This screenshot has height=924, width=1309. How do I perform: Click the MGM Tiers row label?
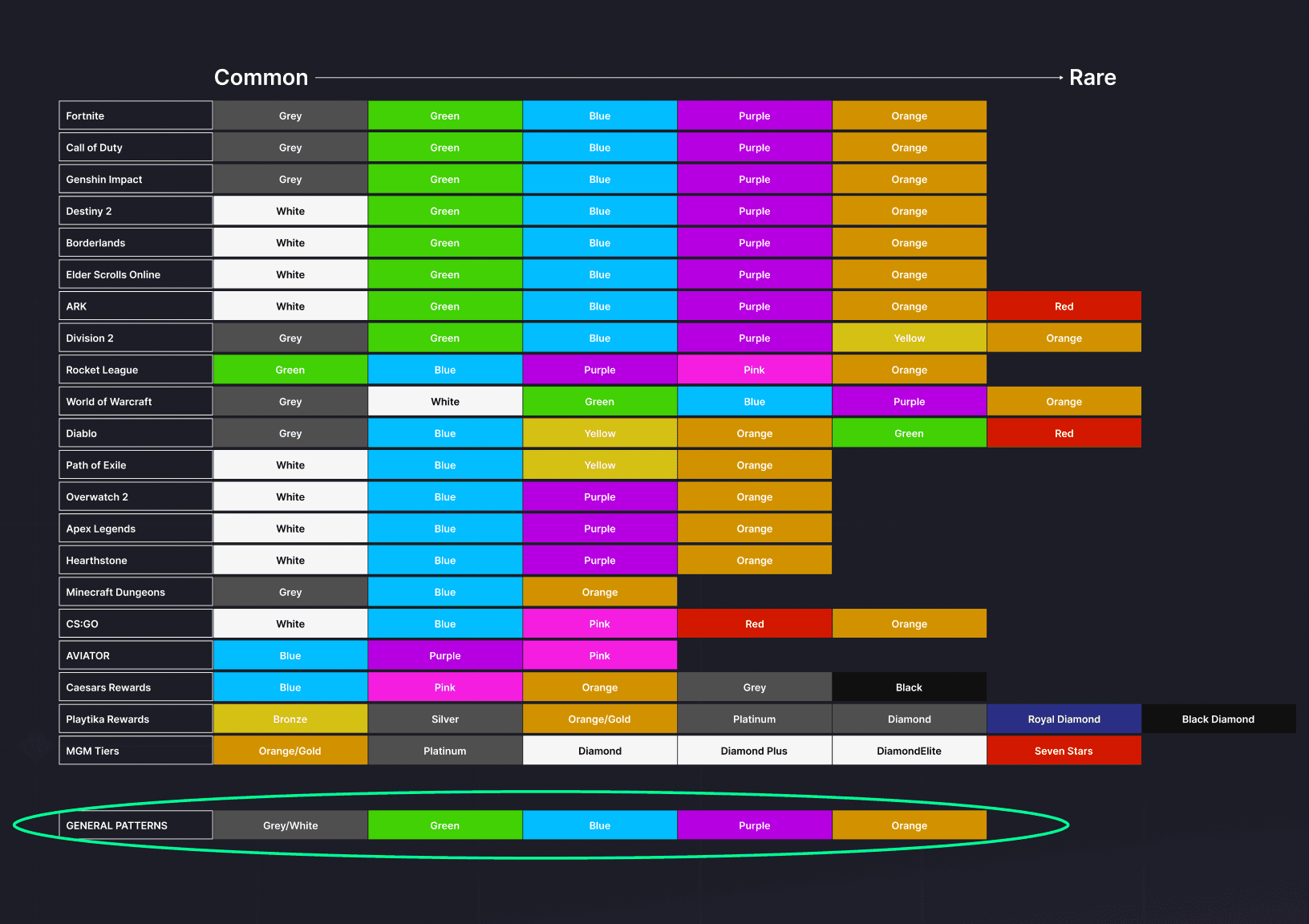[x=136, y=751]
